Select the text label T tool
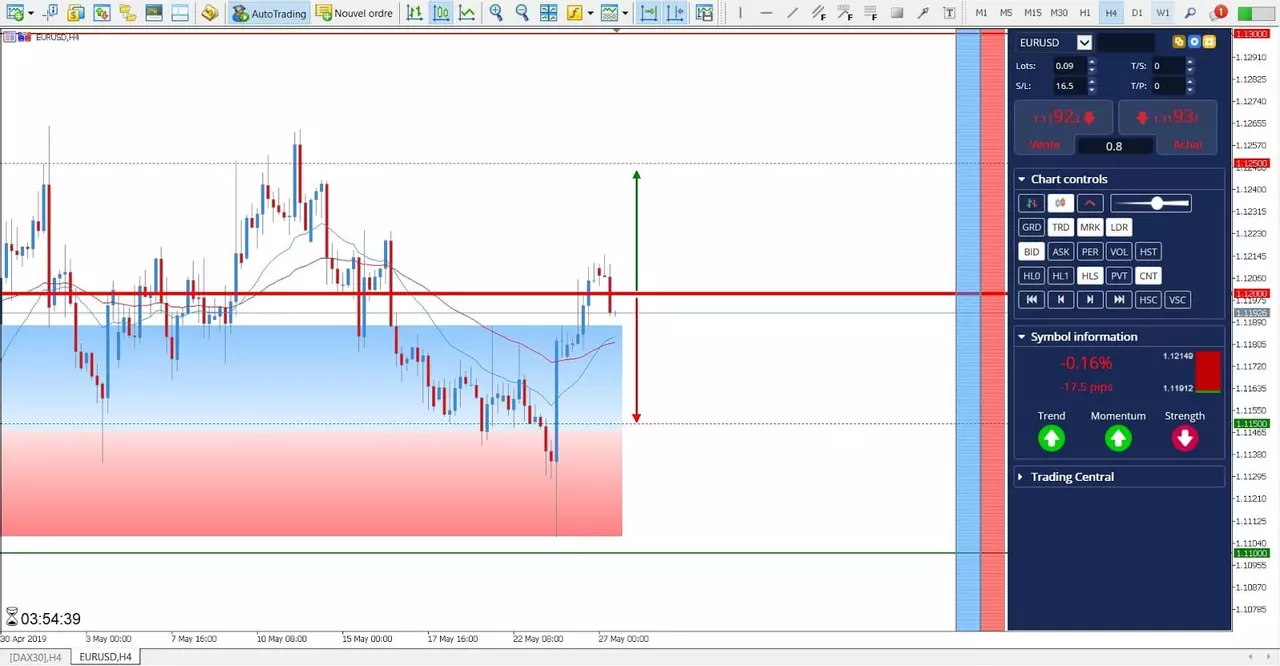Viewport: 1280px width, 666px height. 949,13
